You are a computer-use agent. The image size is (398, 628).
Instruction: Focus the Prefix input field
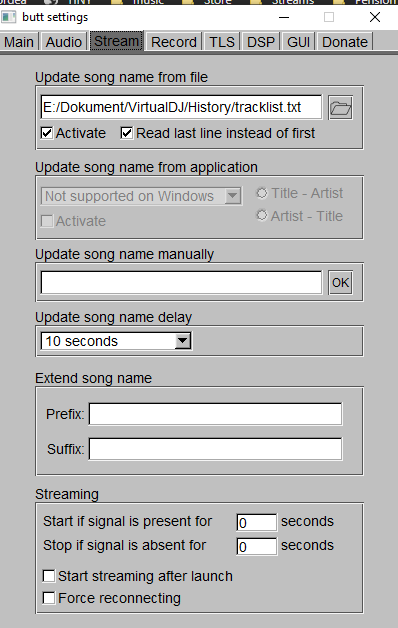[215, 414]
